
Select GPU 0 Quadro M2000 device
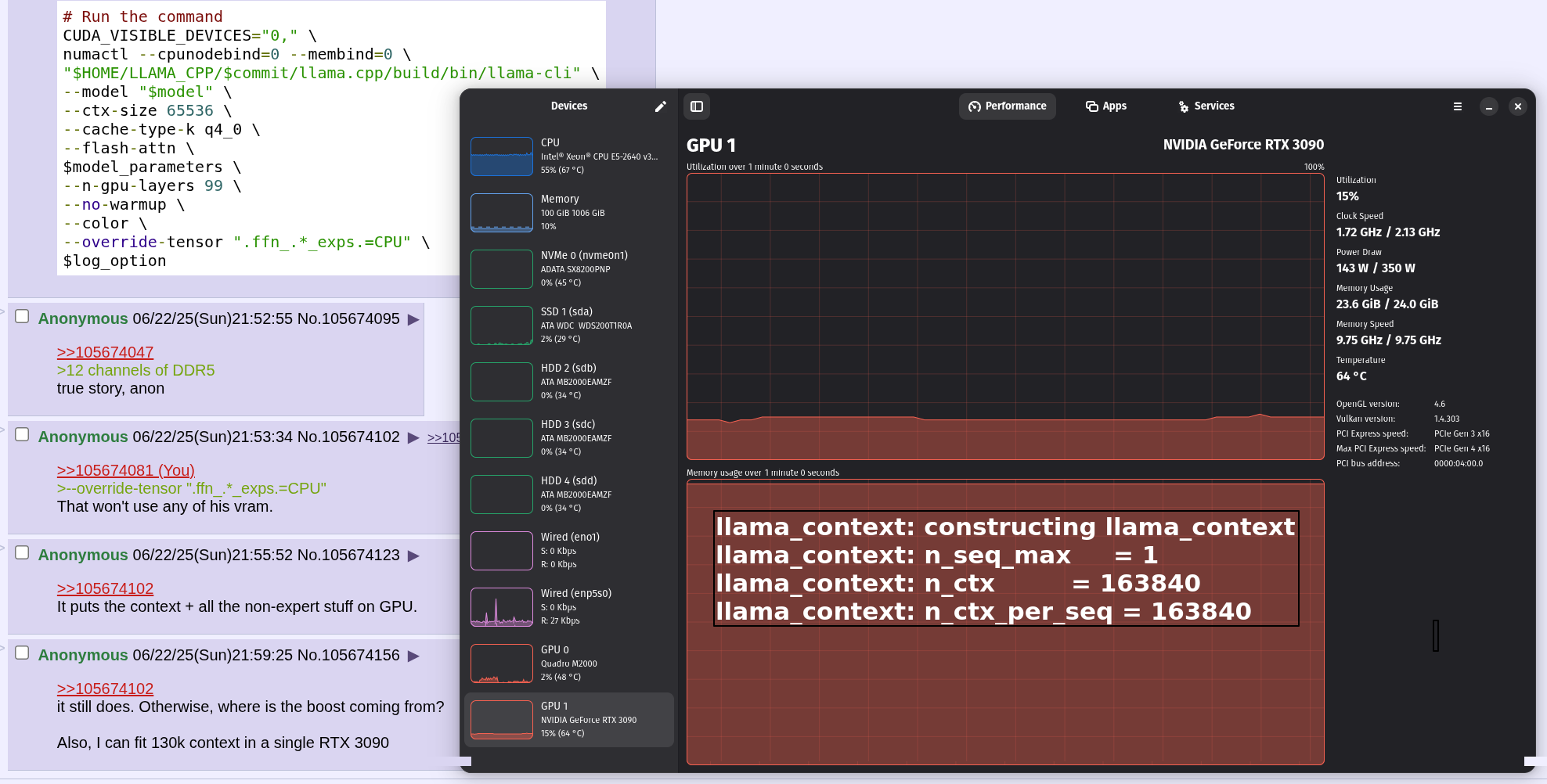[569, 664]
